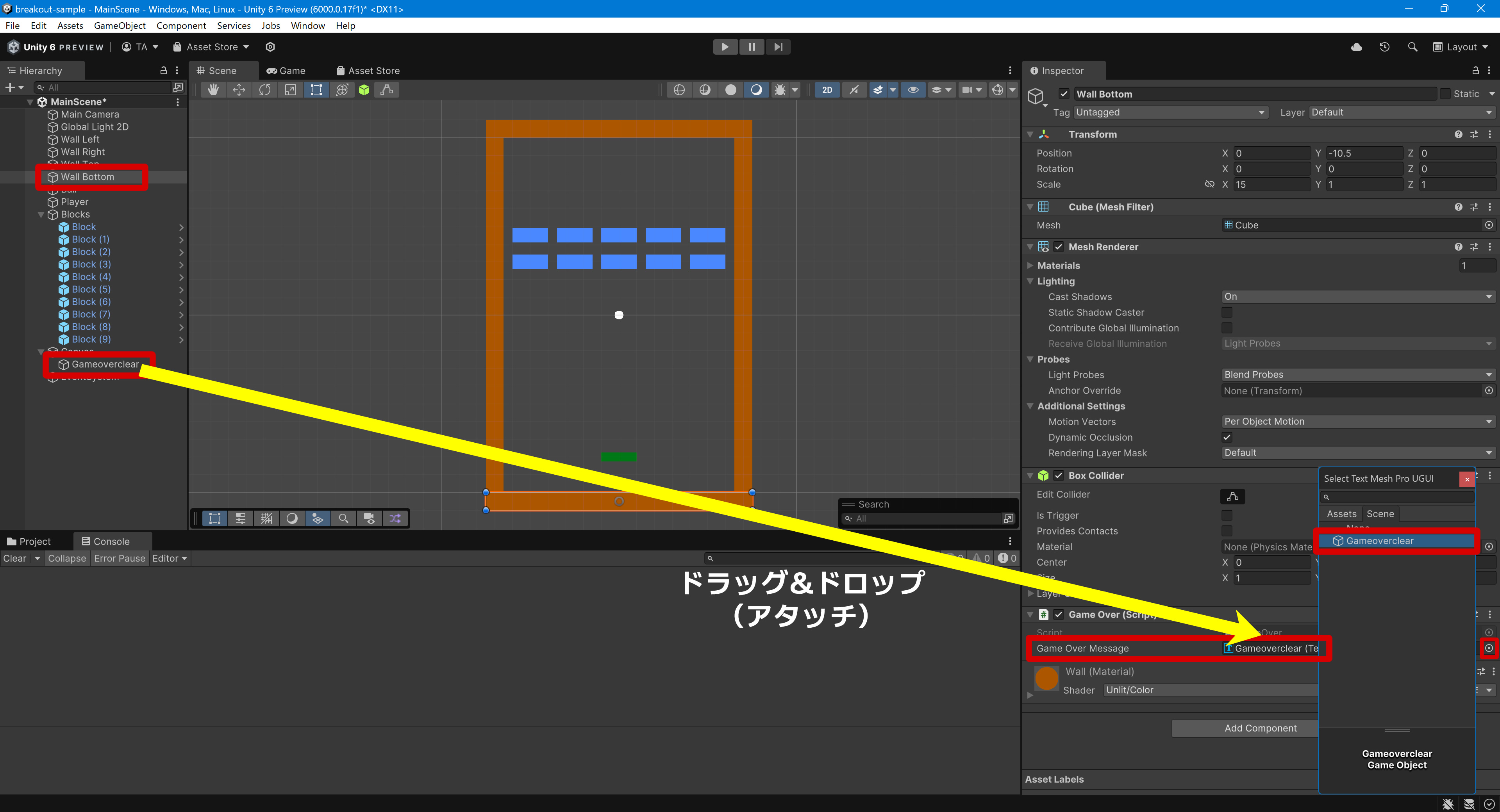
Task: Open Motion Vectors dropdown
Action: coord(1358,422)
